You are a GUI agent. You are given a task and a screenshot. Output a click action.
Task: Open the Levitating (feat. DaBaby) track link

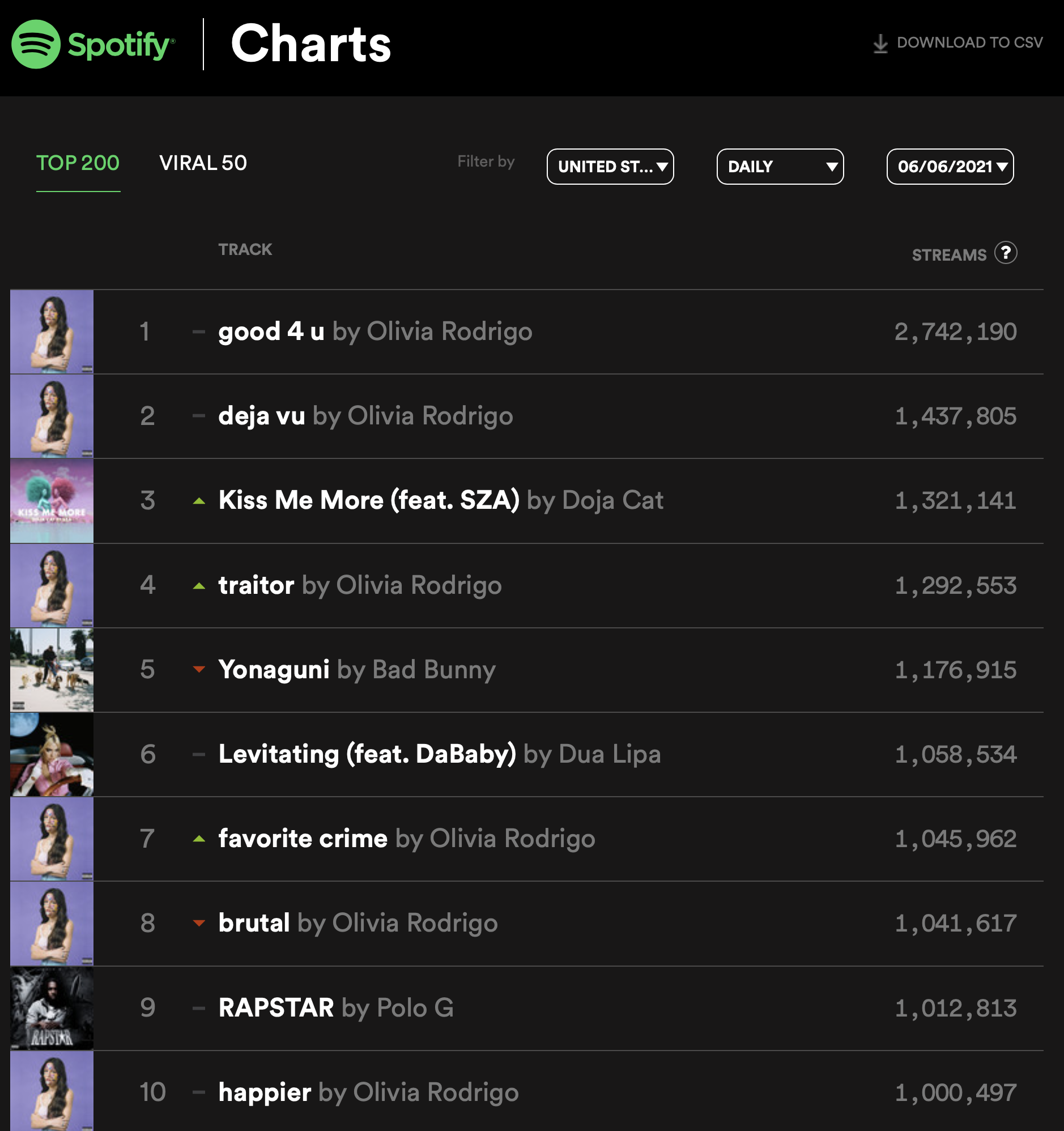(x=367, y=754)
